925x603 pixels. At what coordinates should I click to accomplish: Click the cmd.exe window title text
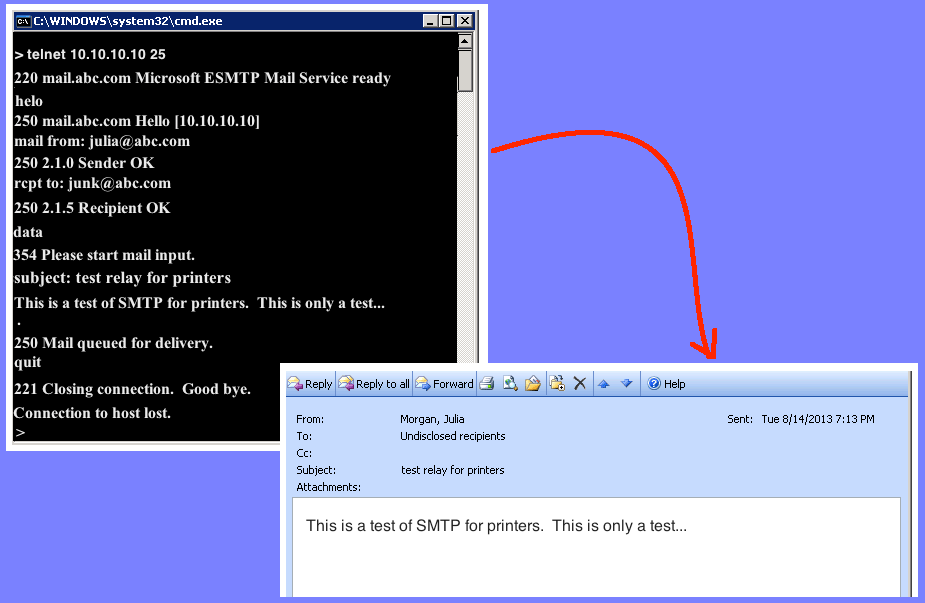coord(127,21)
